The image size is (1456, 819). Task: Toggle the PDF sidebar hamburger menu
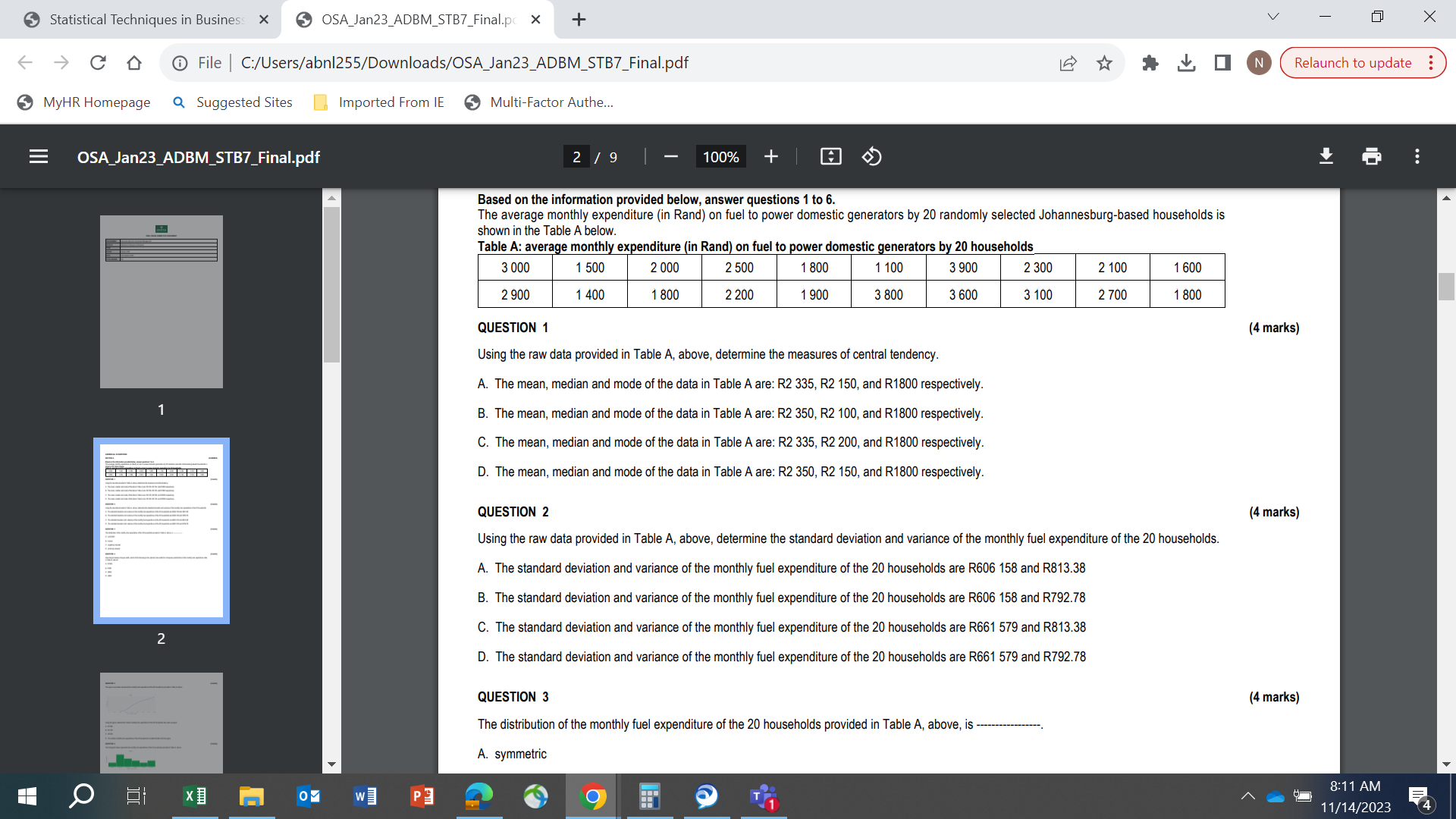(39, 157)
